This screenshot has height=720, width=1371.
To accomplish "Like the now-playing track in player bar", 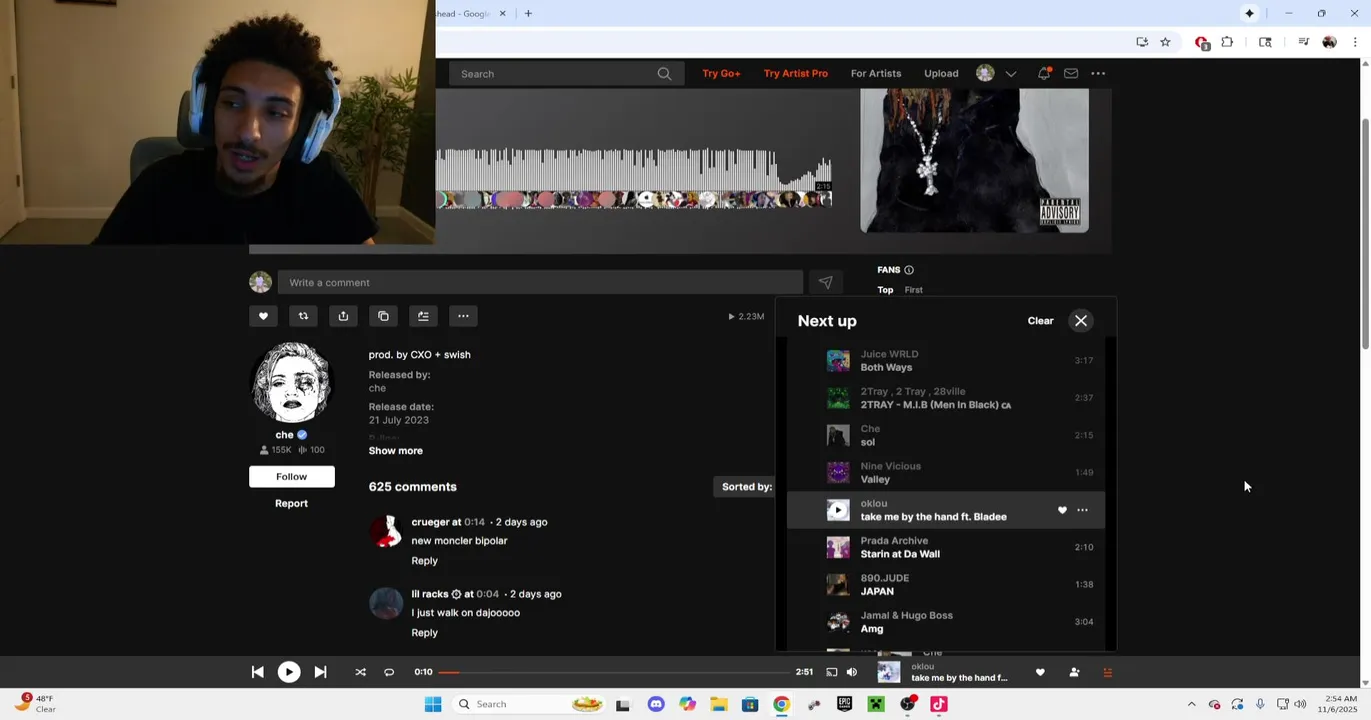I will tap(1040, 672).
